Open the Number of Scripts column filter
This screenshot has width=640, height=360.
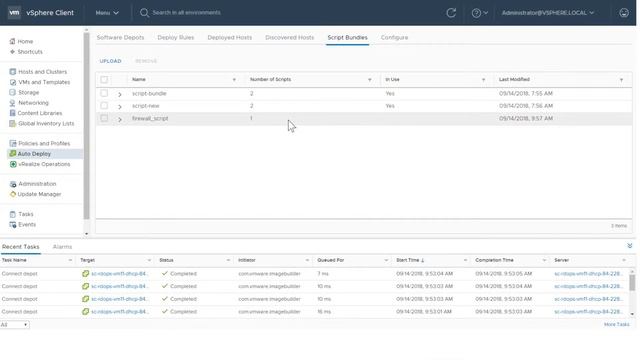click(369, 80)
